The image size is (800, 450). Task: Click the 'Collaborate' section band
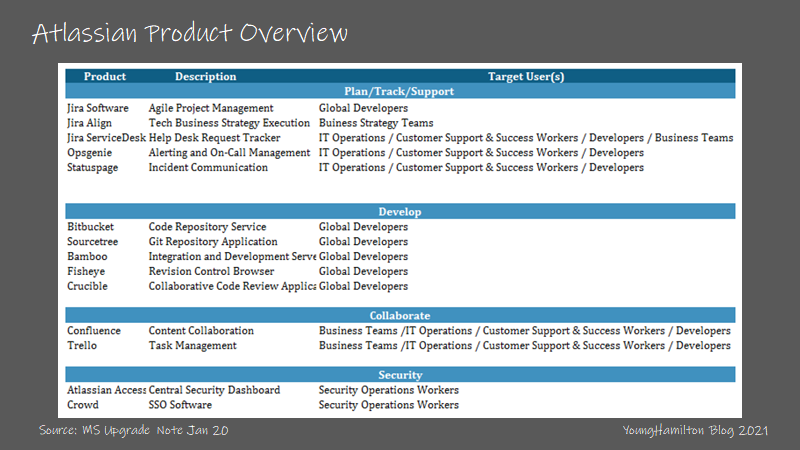pyautogui.click(x=400, y=315)
